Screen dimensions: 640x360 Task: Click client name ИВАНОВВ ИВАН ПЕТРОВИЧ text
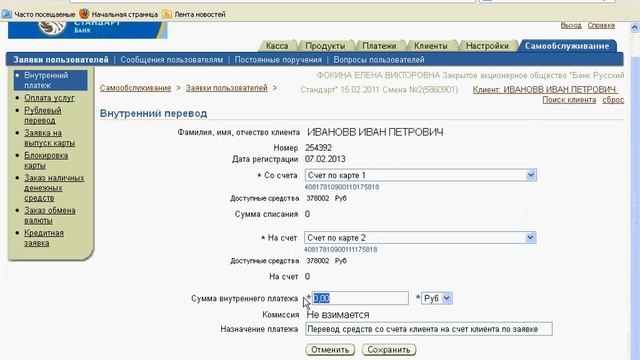click(x=375, y=132)
